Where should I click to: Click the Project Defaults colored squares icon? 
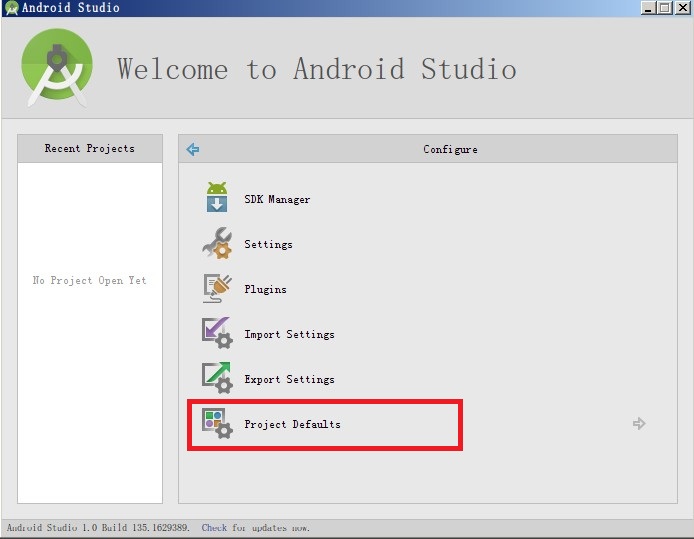click(x=217, y=424)
